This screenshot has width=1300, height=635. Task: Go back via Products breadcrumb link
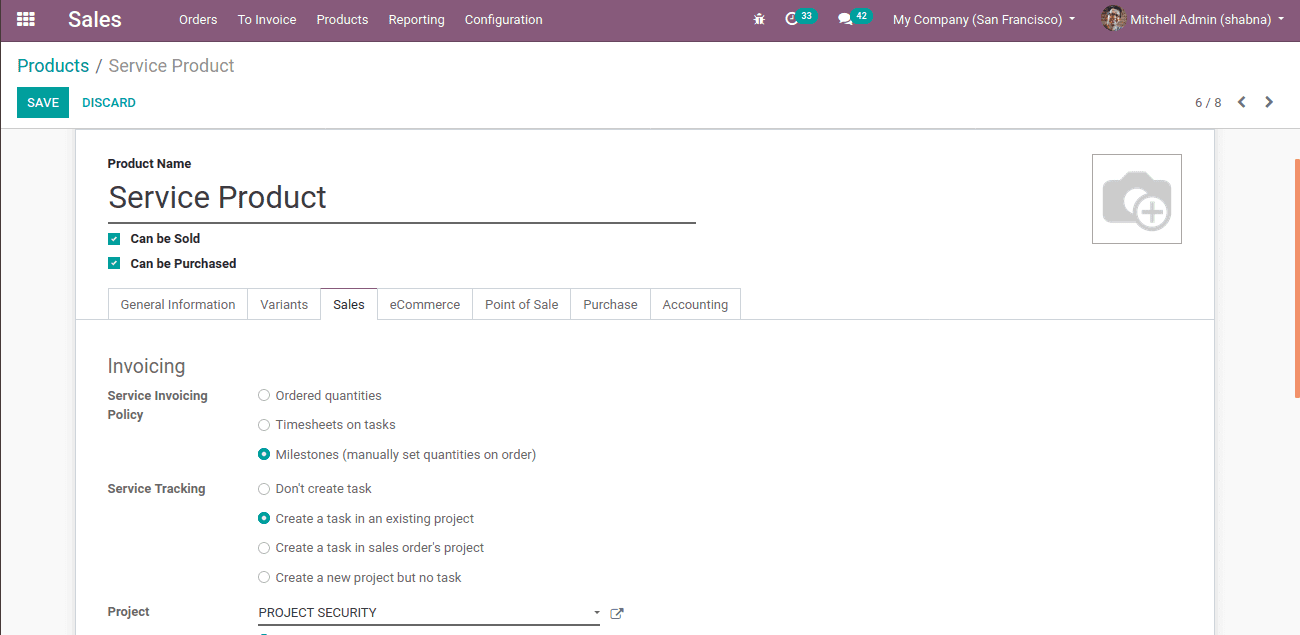point(53,66)
